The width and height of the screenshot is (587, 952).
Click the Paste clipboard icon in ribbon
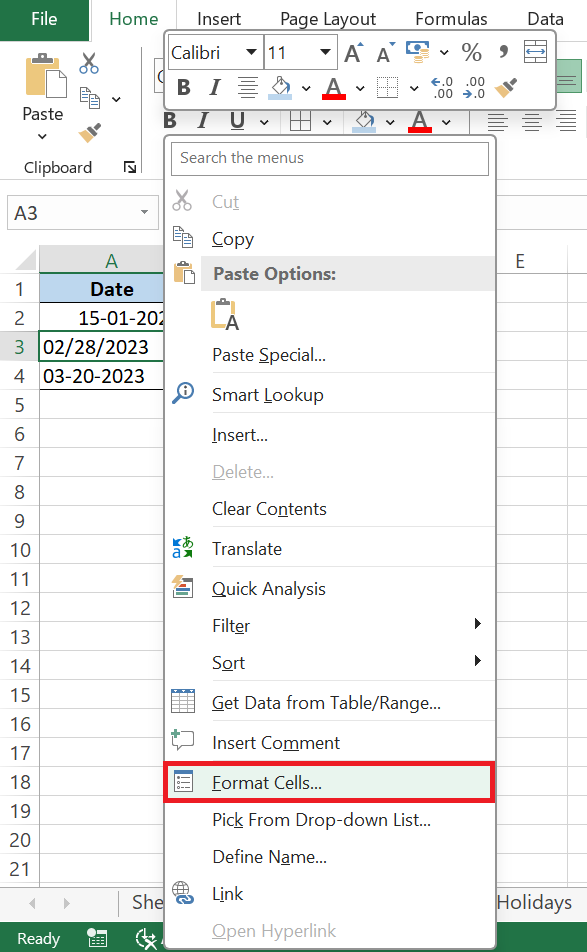pyautogui.click(x=46, y=76)
